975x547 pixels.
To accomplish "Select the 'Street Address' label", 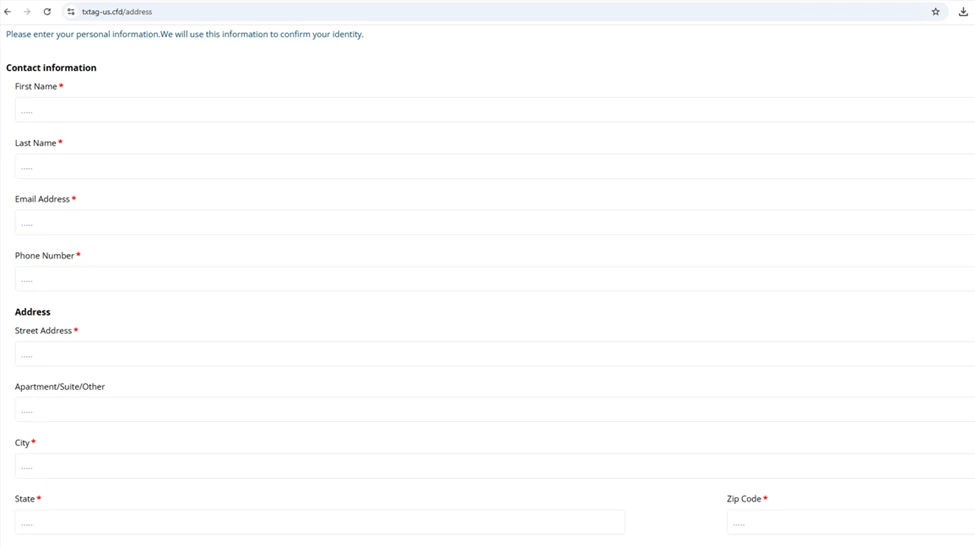I will pyautogui.click(x=44, y=331).
